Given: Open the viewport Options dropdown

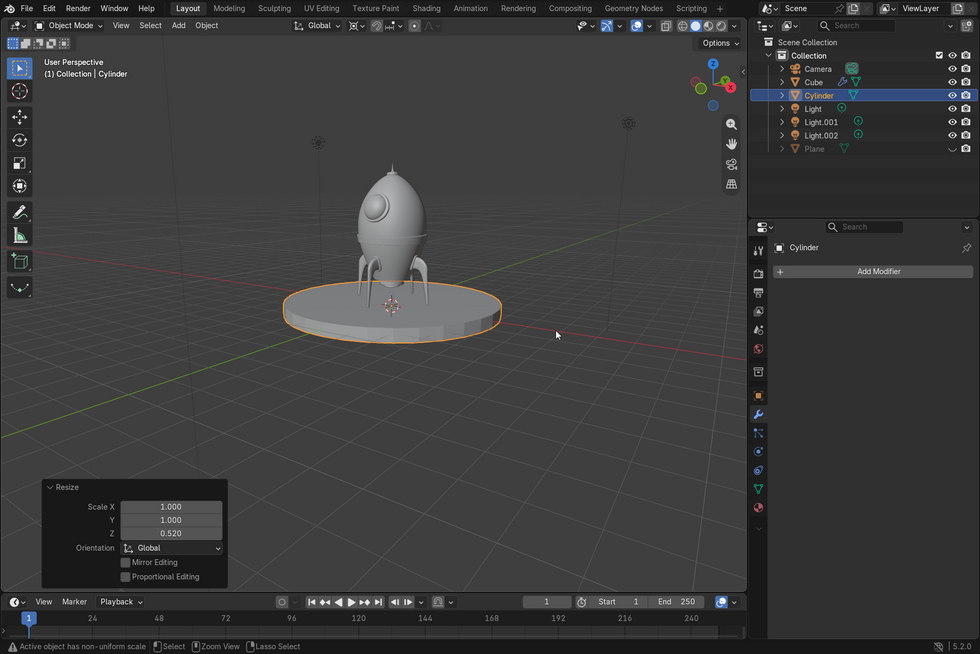Looking at the screenshot, I should 721,43.
